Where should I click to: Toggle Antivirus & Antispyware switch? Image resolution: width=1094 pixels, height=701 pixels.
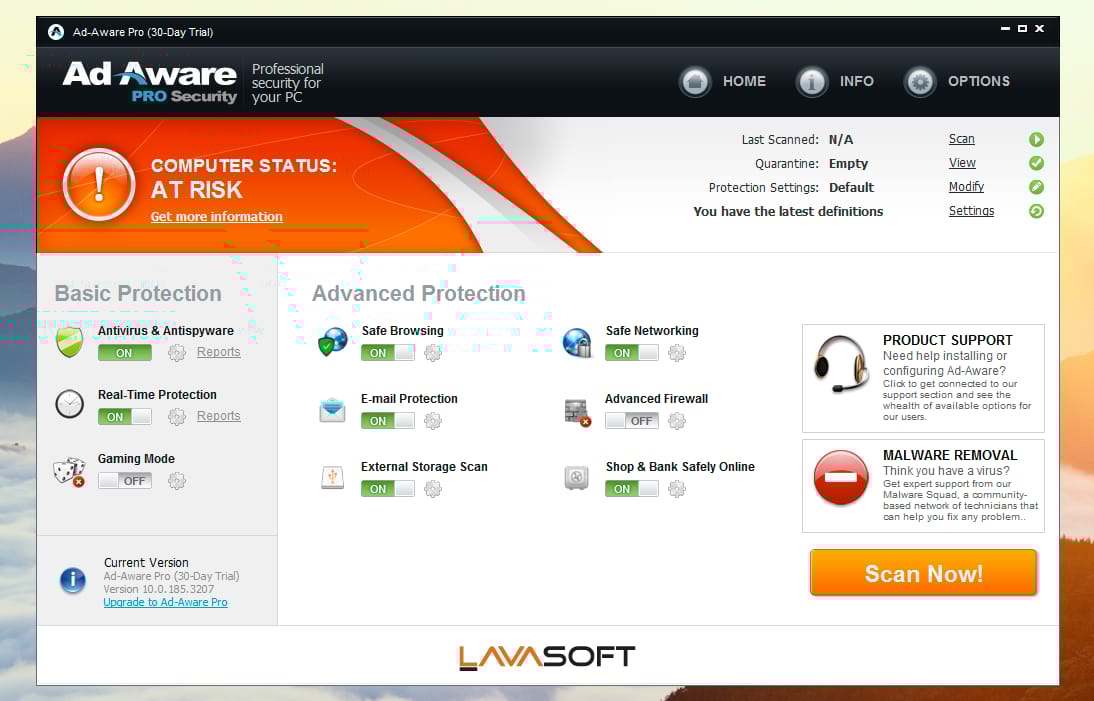tap(125, 353)
